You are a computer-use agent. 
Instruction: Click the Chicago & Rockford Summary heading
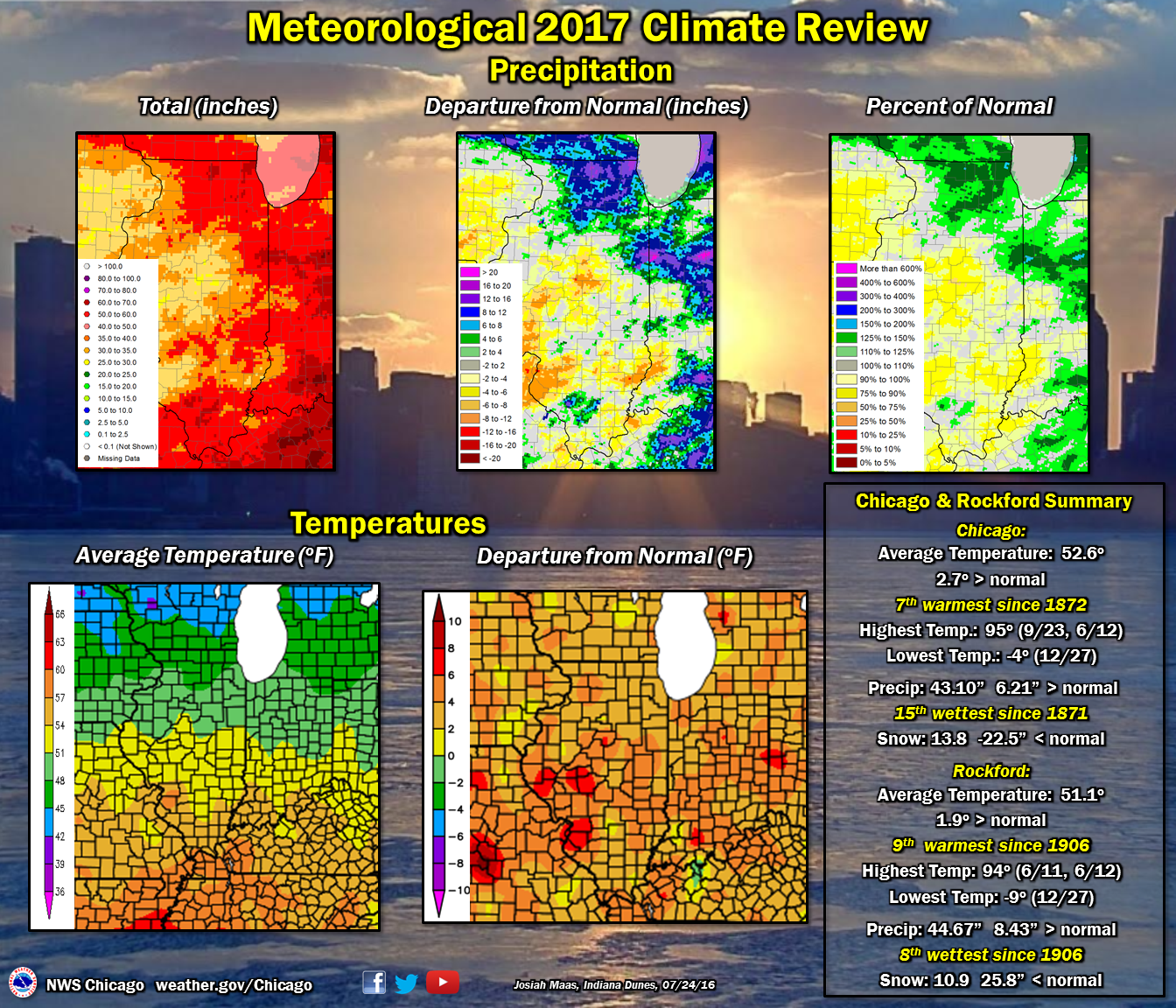(x=993, y=501)
